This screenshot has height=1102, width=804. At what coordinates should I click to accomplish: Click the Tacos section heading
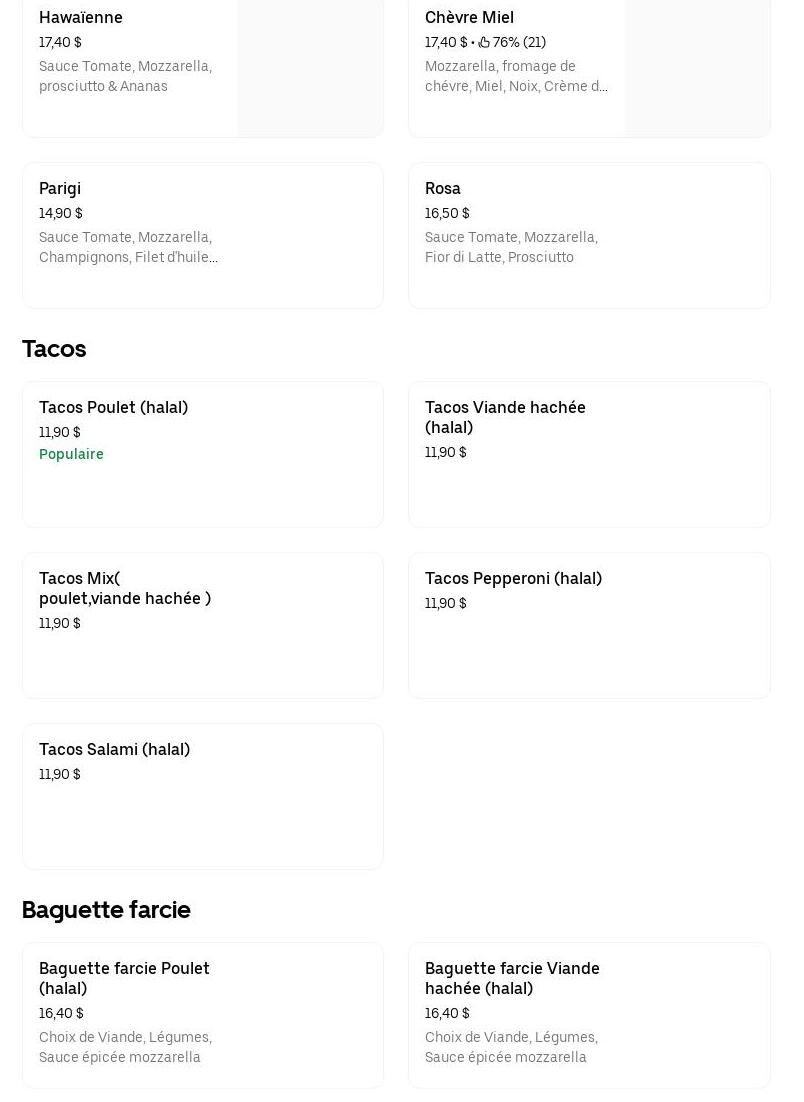click(x=54, y=349)
